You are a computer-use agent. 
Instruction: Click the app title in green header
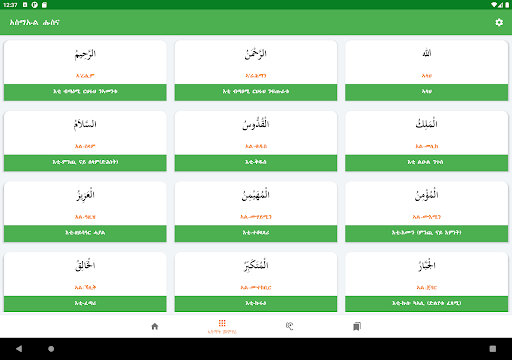click(x=34, y=22)
